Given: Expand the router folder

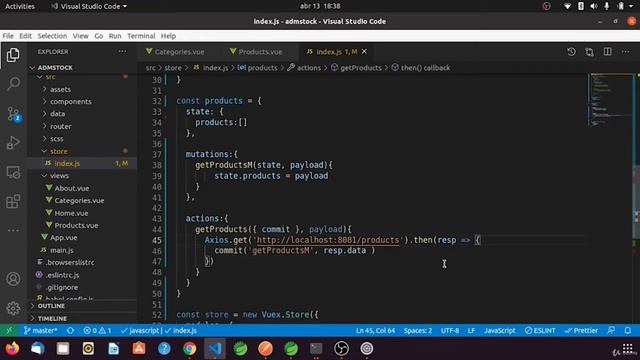Looking at the screenshot, I should coord(60,126).
